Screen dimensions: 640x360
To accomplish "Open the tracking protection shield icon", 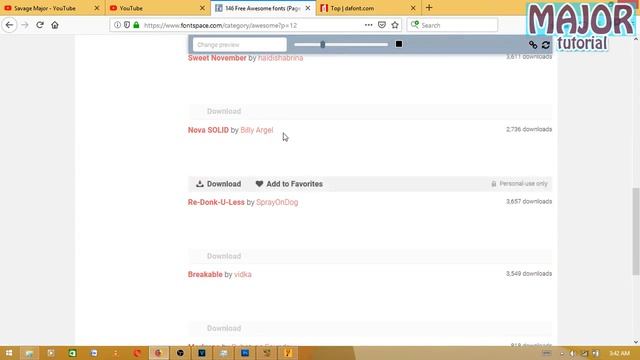I will pyautogui.click(x=127, y=25).
